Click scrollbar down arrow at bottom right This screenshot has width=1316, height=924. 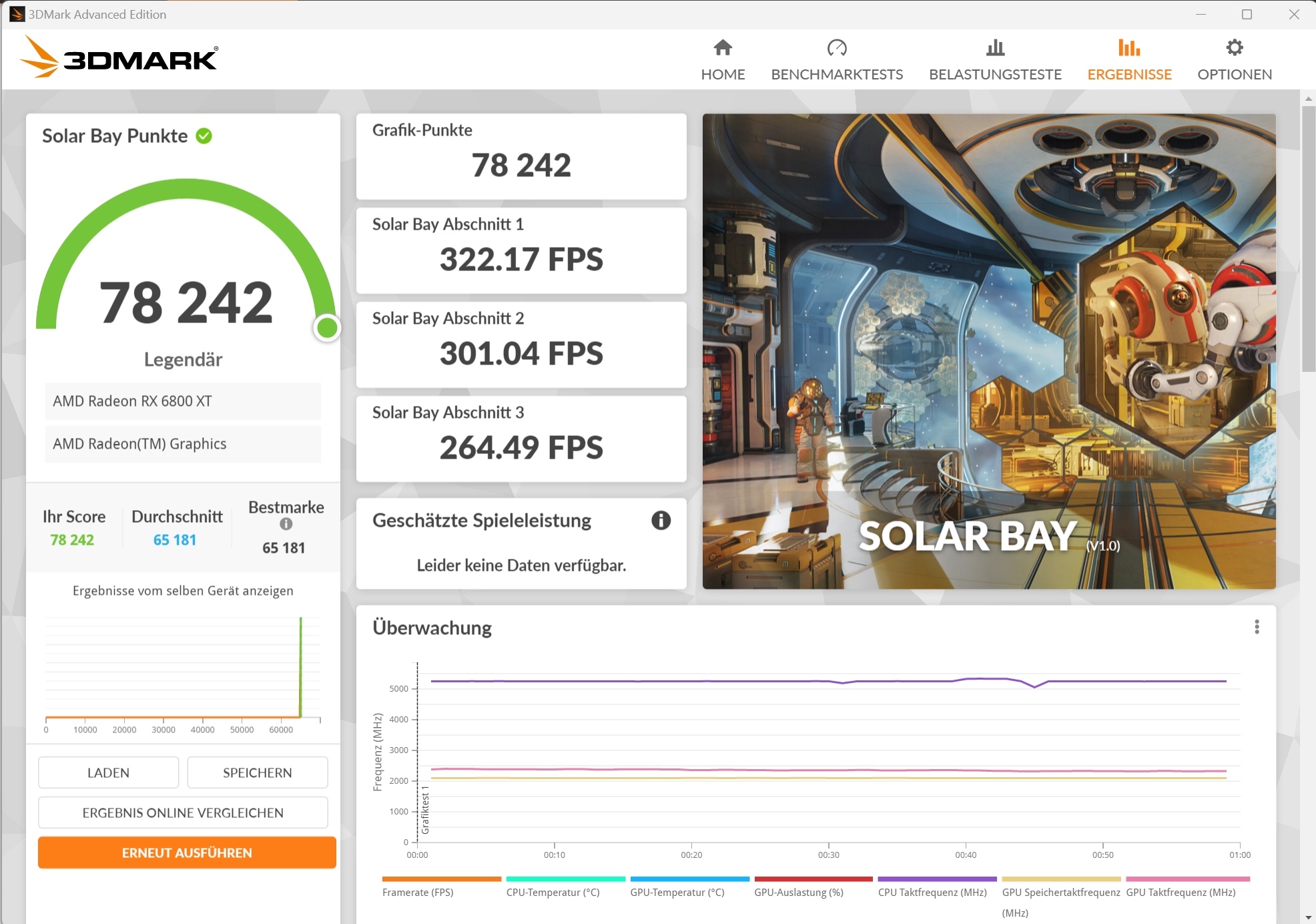pos(1308,917)
